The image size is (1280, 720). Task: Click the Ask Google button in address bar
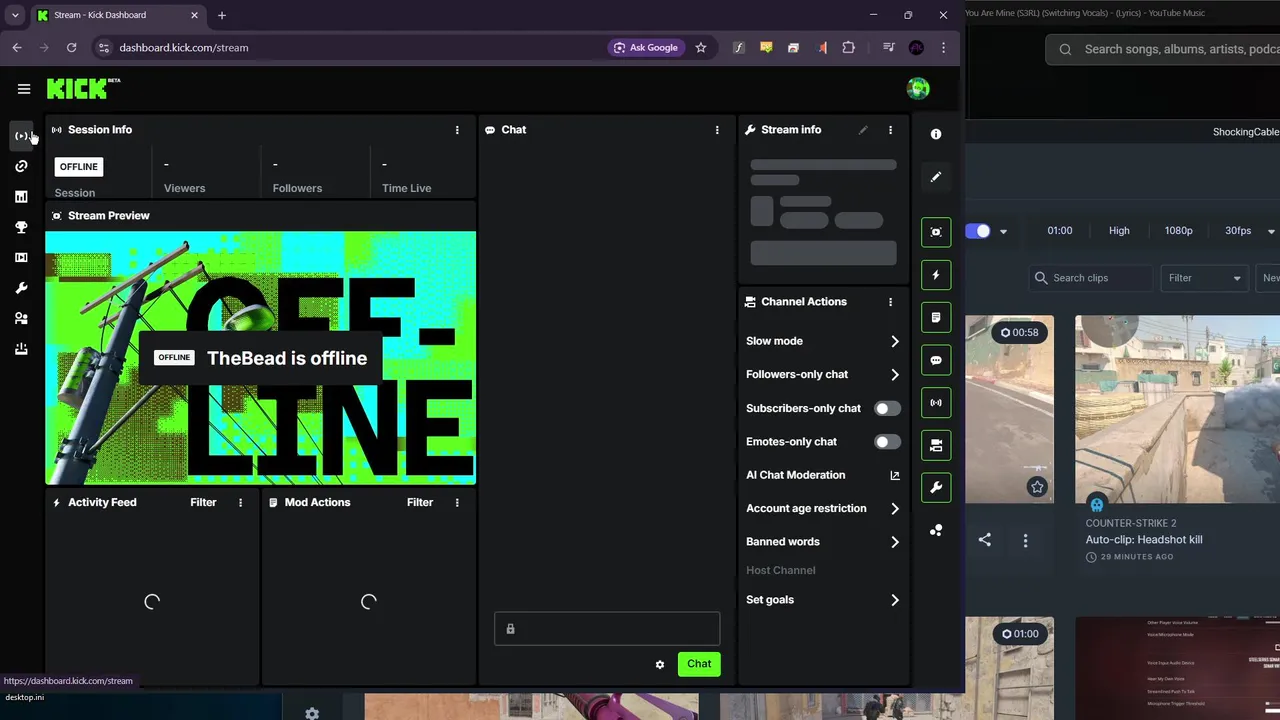pyautogui.click(x=646, y=47)
